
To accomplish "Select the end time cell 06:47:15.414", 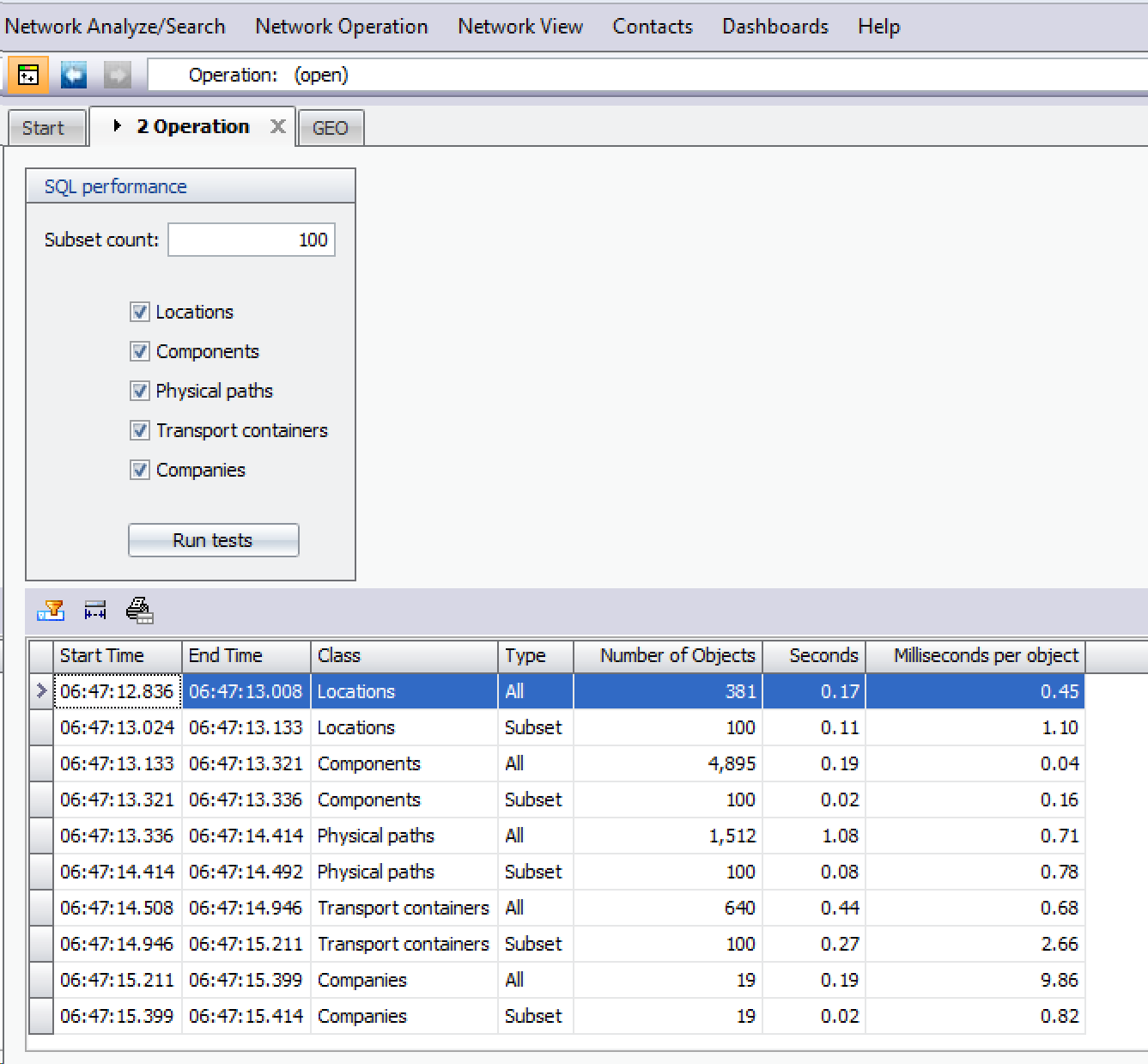I will point(246,1016).
